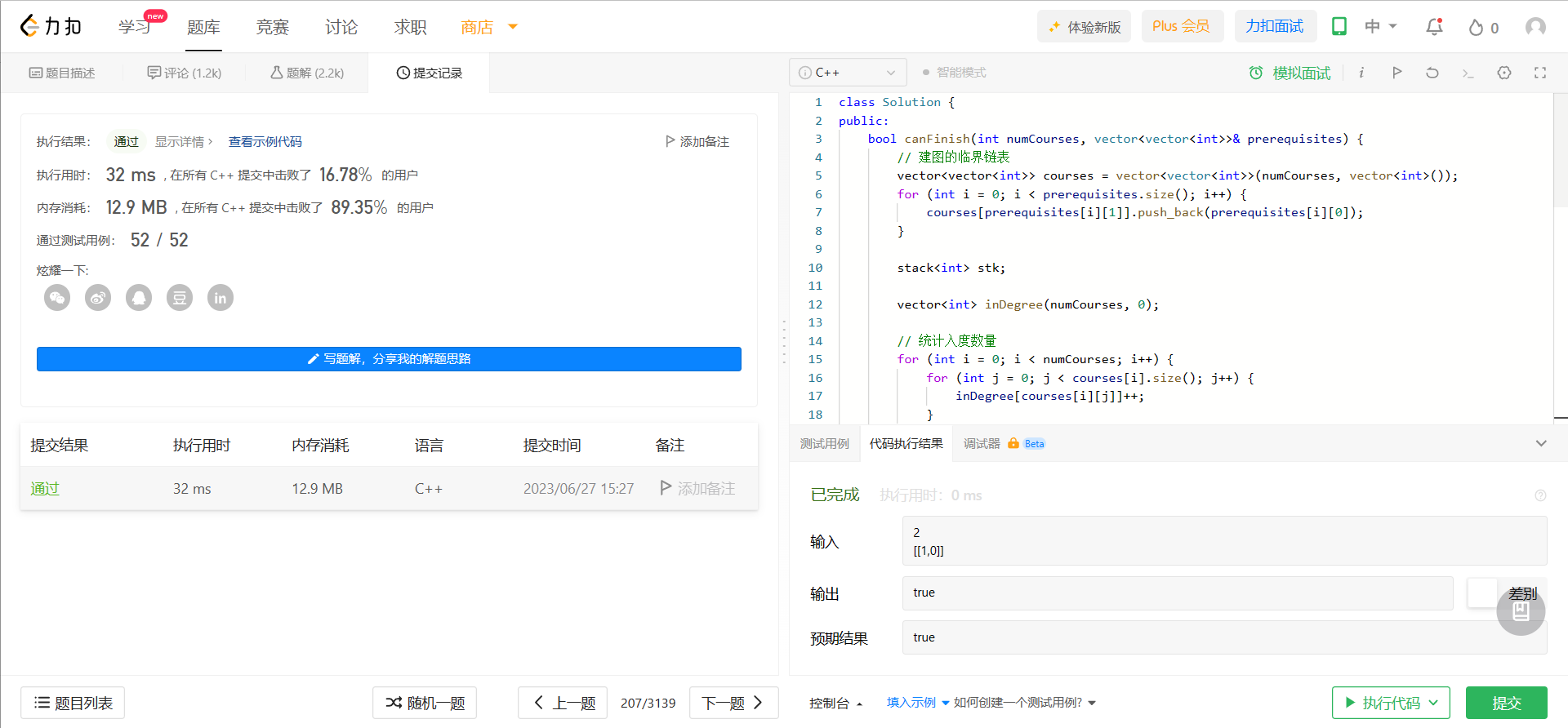Click the code editor vertical scrollbar

pyautogui.click(x=1560, y=151)
